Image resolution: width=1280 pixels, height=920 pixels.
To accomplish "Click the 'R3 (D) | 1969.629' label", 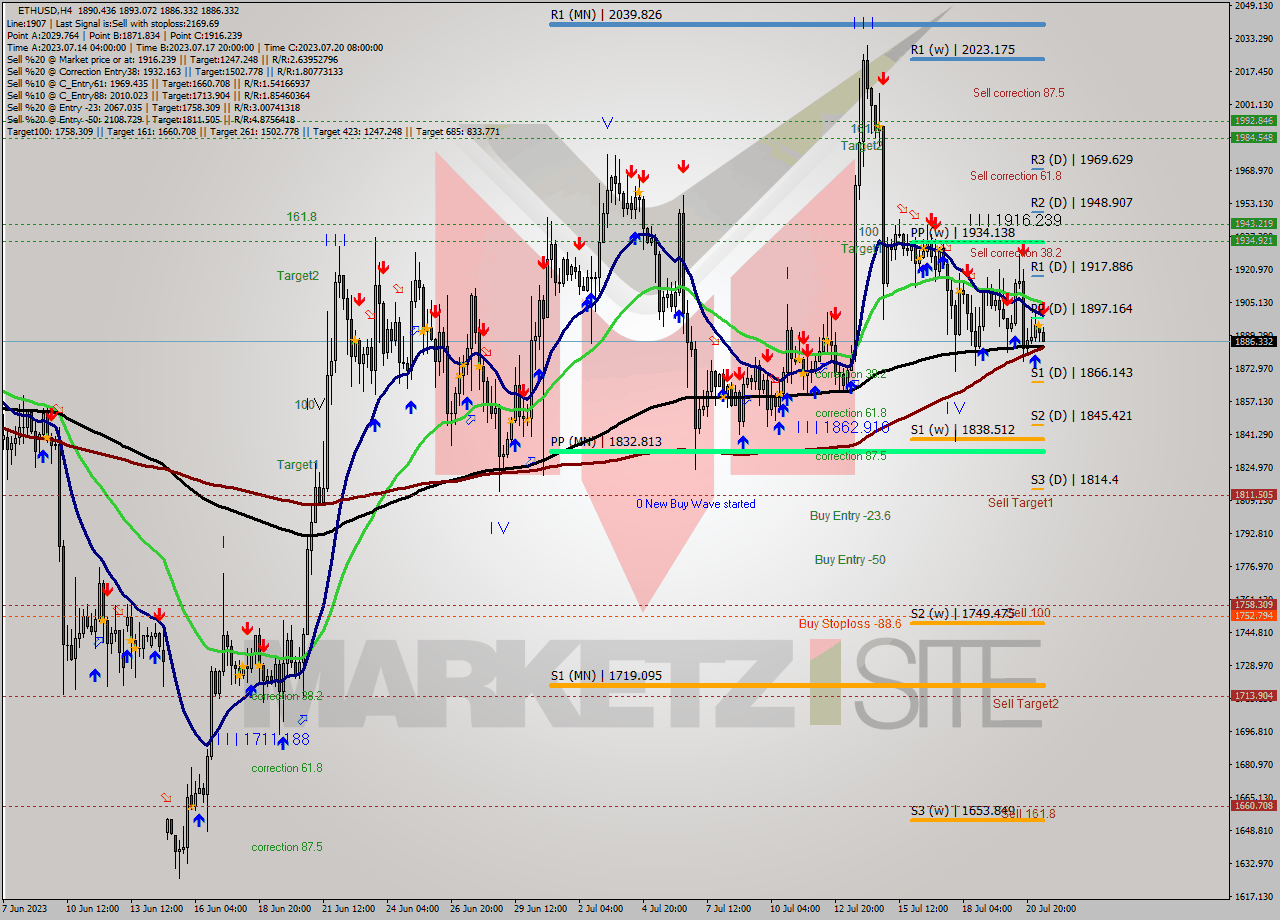I will [x=1082, y=160].
